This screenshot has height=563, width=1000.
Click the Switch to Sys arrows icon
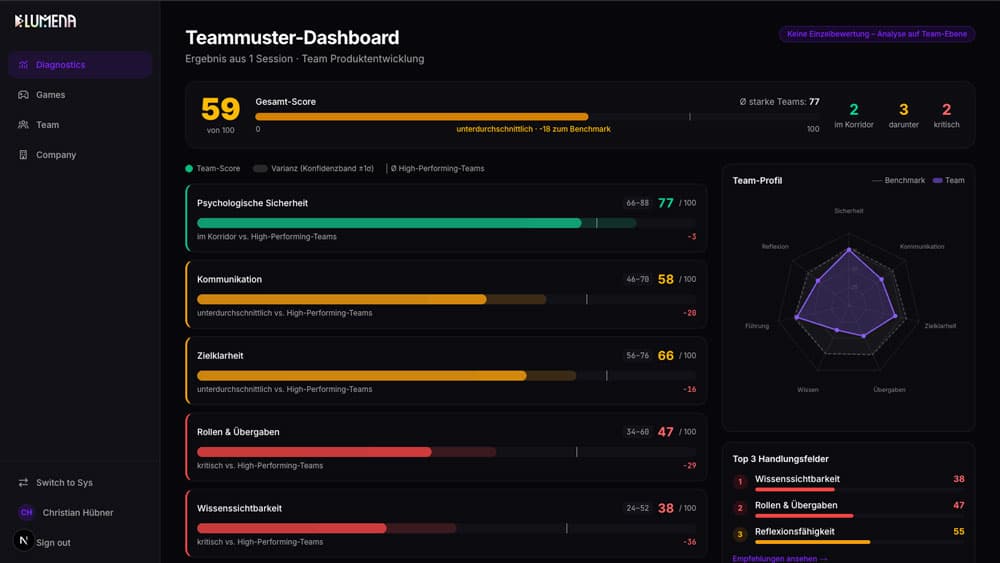(x=24, y=482)
